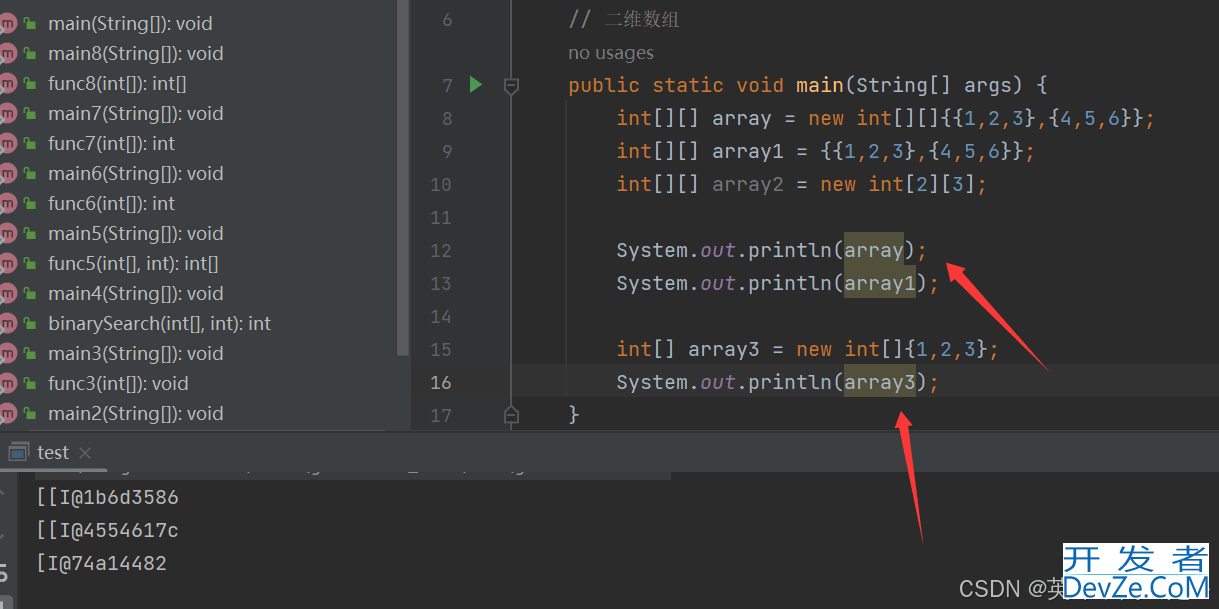Click line number 16 in the gutter
This screenshot has width=1219, height=609.
[x=441, y=383]
